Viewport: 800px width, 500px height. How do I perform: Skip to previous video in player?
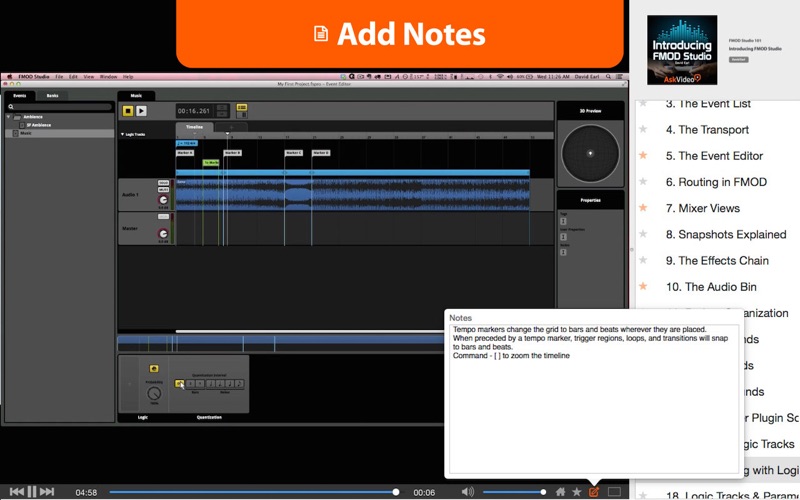point(16,492)
